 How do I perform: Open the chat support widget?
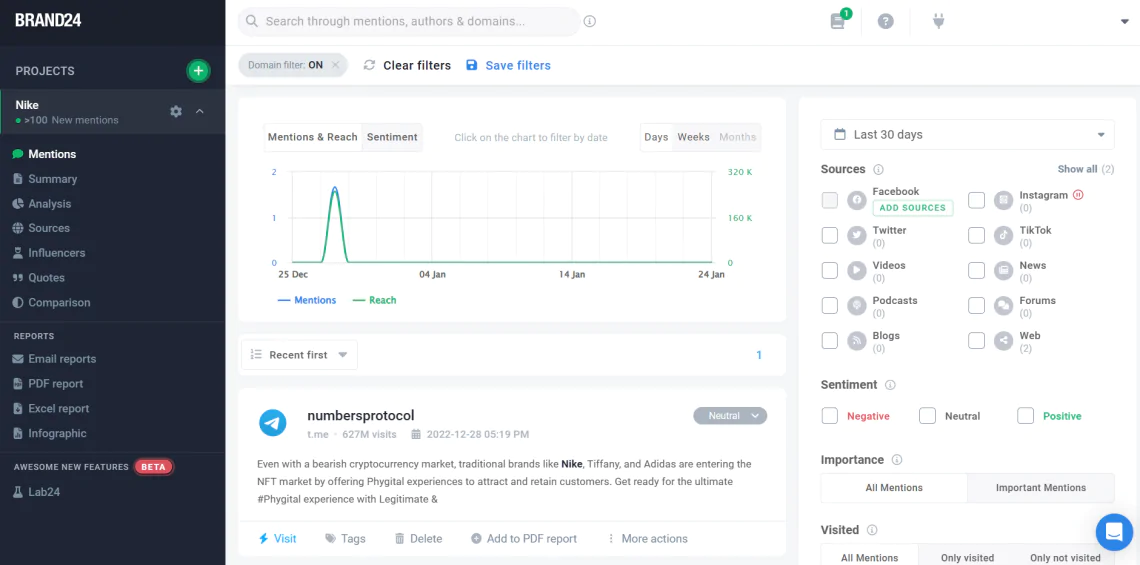point(1113,531)
